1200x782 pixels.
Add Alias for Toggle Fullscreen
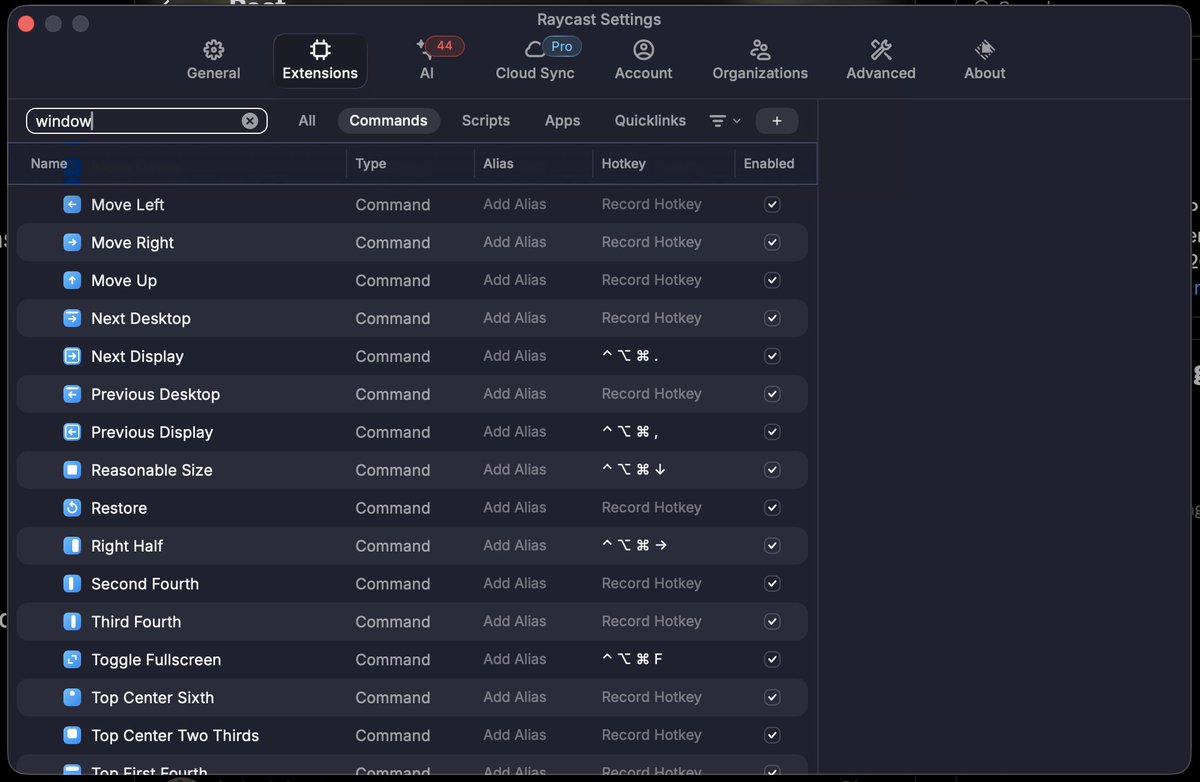515,660
